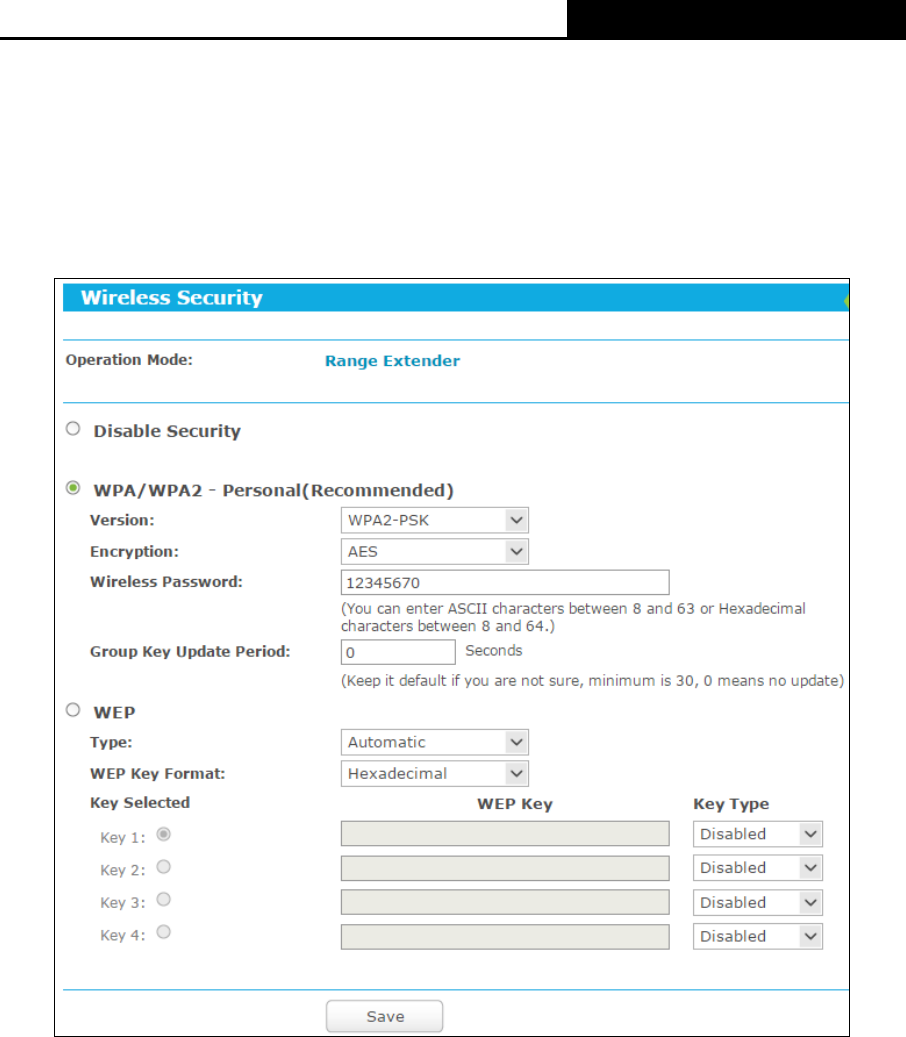This screenshot has width=906, height=1037.
Task: Open Key Type dropdown for Key 4
Action: [x=758, y=936]
